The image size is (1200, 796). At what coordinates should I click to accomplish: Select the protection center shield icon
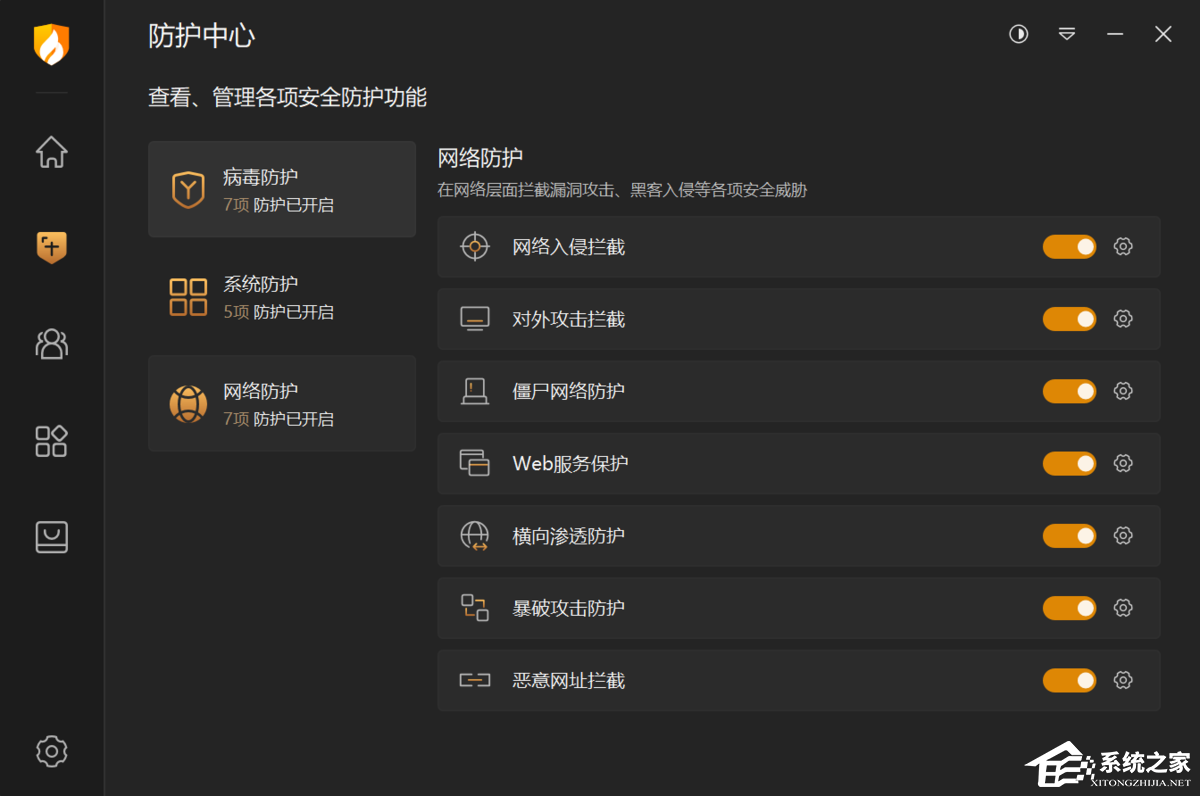[51, 248]
